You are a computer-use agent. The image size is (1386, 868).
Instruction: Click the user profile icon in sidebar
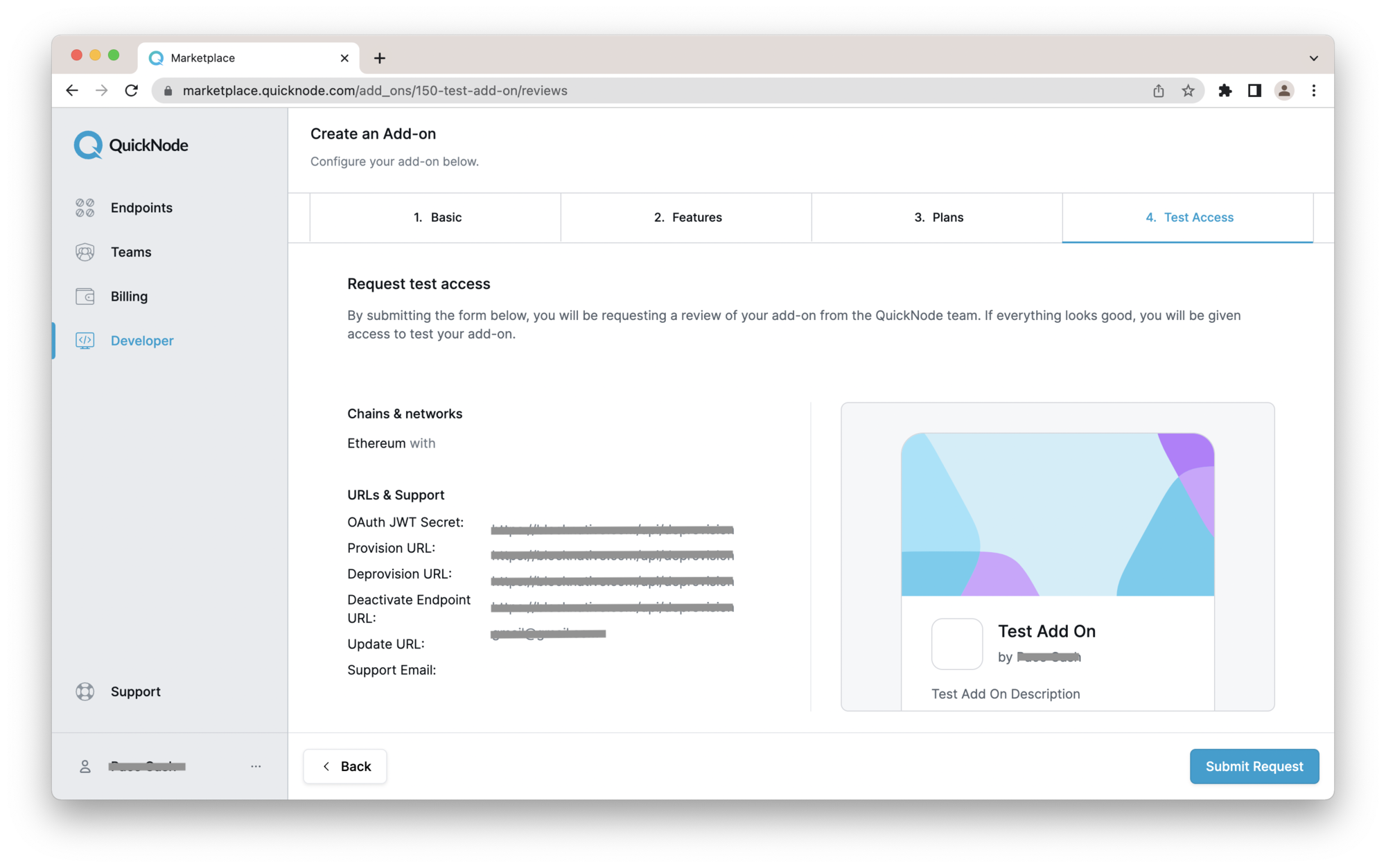coord(85,766)
